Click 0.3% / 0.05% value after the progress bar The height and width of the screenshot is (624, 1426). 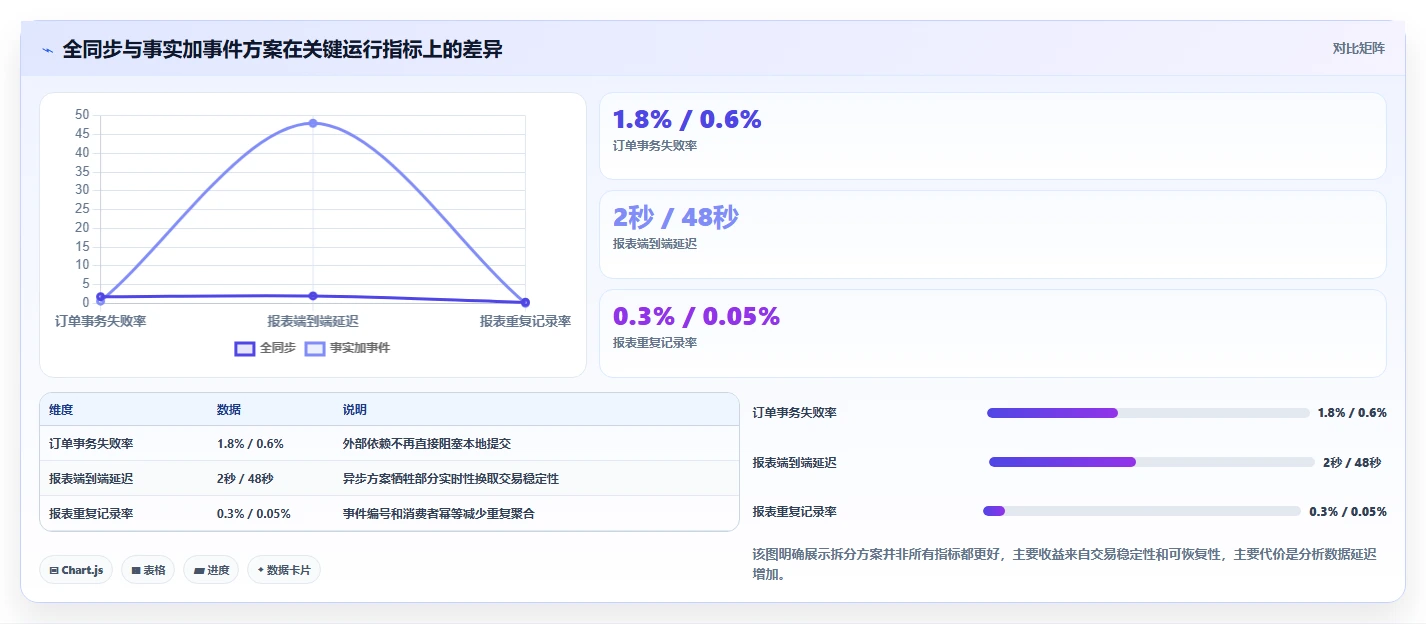tap(1348, 511)
